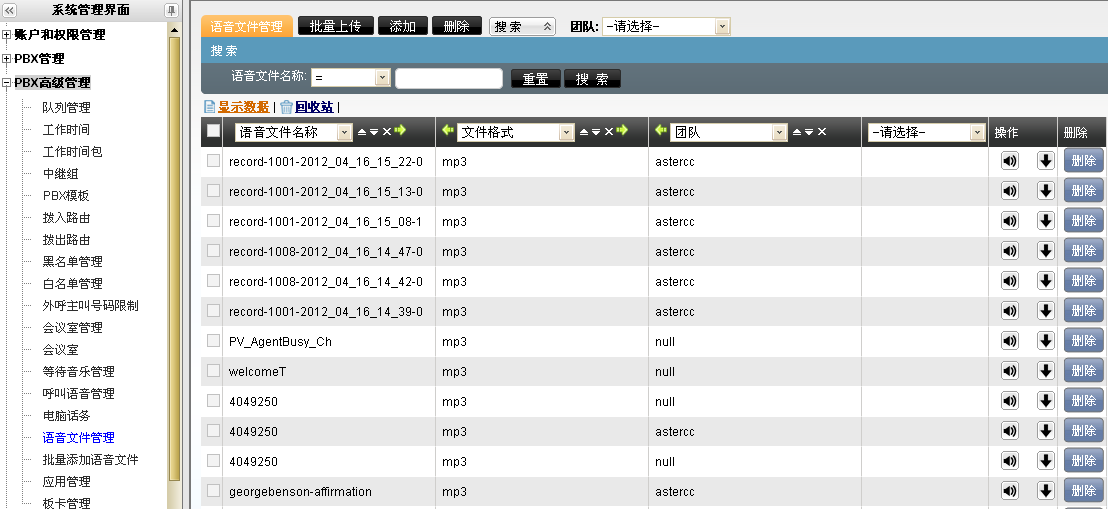
Task: Open the 团队 team dropdown at top
Action: pos(666,26)
